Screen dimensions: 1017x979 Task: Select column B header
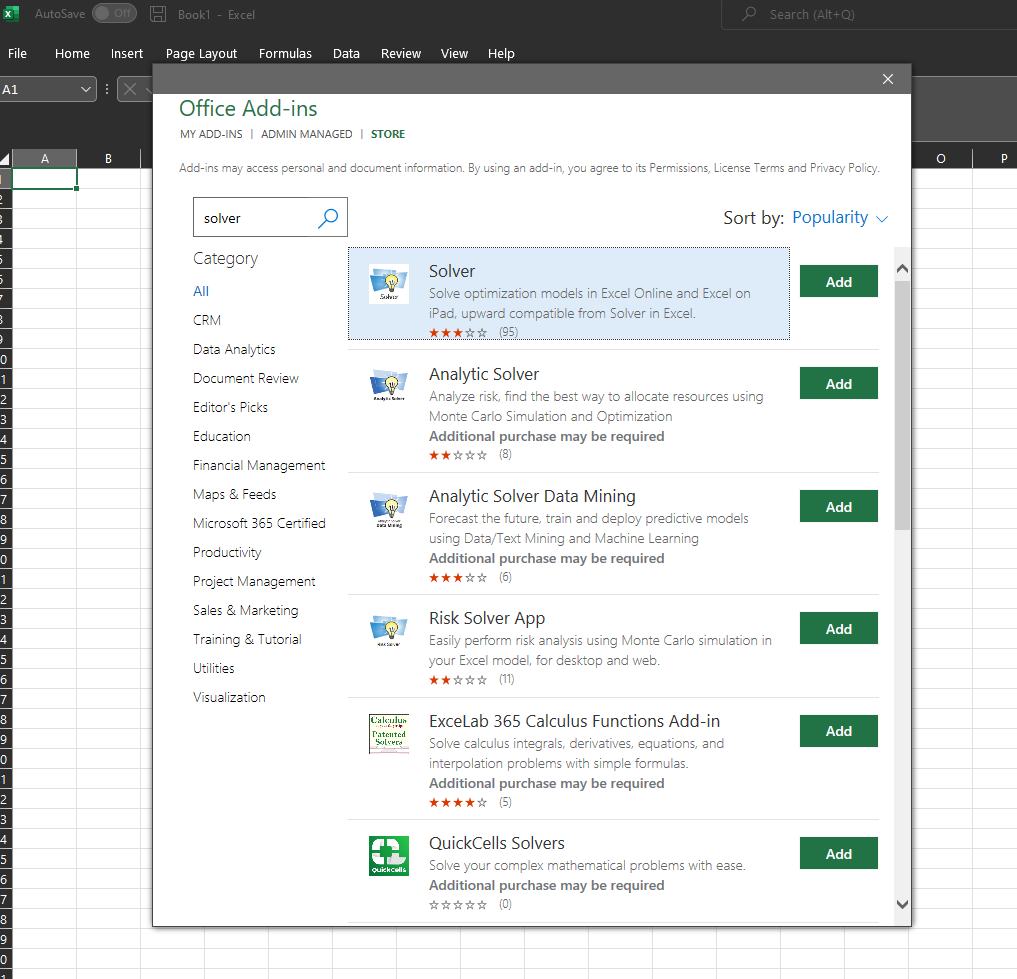pyautogui.click(x=108, y=158)
